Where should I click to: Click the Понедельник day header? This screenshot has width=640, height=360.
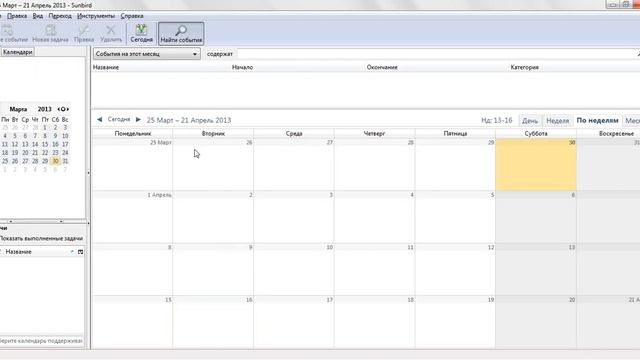click(x=133, y=133)
